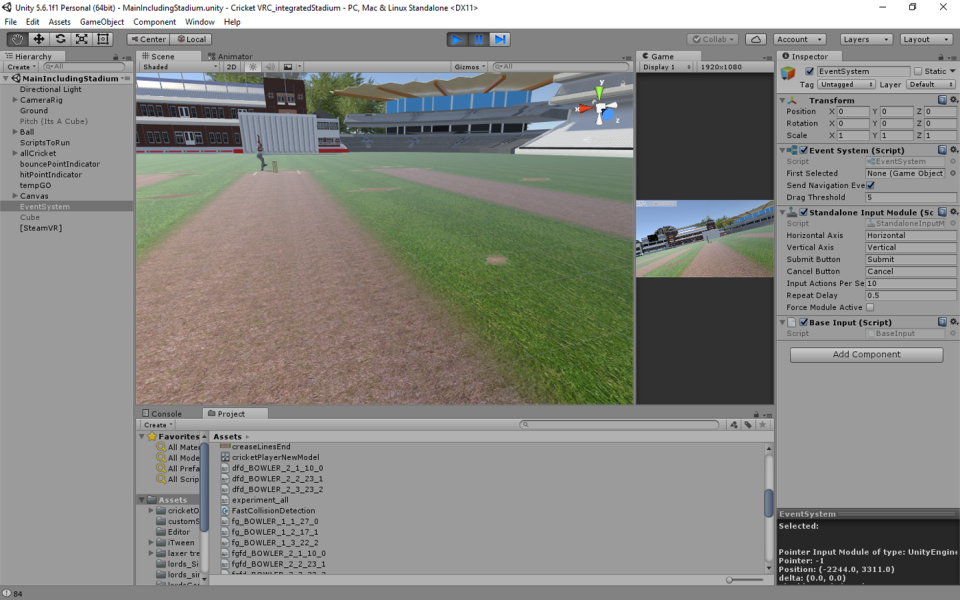Open the Layers dropdown
Image resolution: width=960 pixels, height=600 pixels.
(x=865, y=39)
